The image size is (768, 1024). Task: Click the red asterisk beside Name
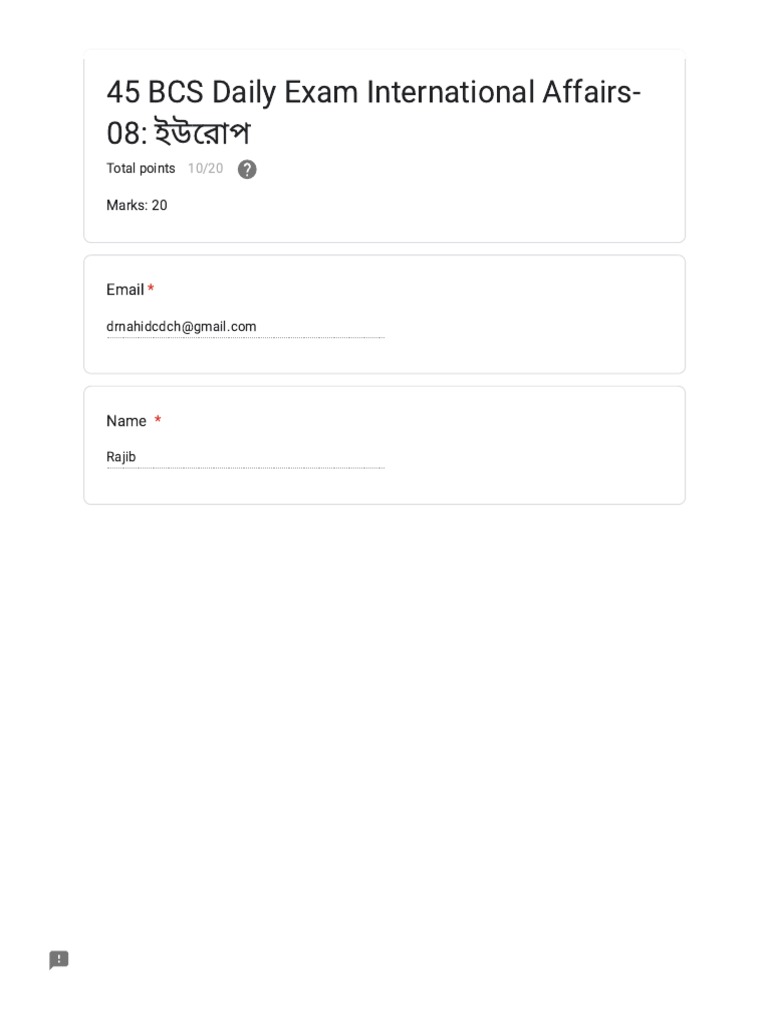[x=157, y=419]
